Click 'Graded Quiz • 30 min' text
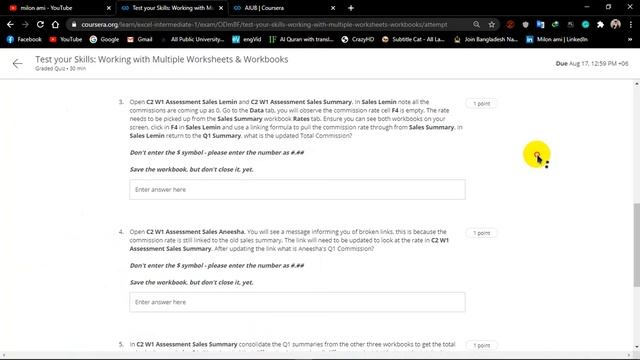The height and width of the screenshot is (360, 640). (x=60, y=69)
